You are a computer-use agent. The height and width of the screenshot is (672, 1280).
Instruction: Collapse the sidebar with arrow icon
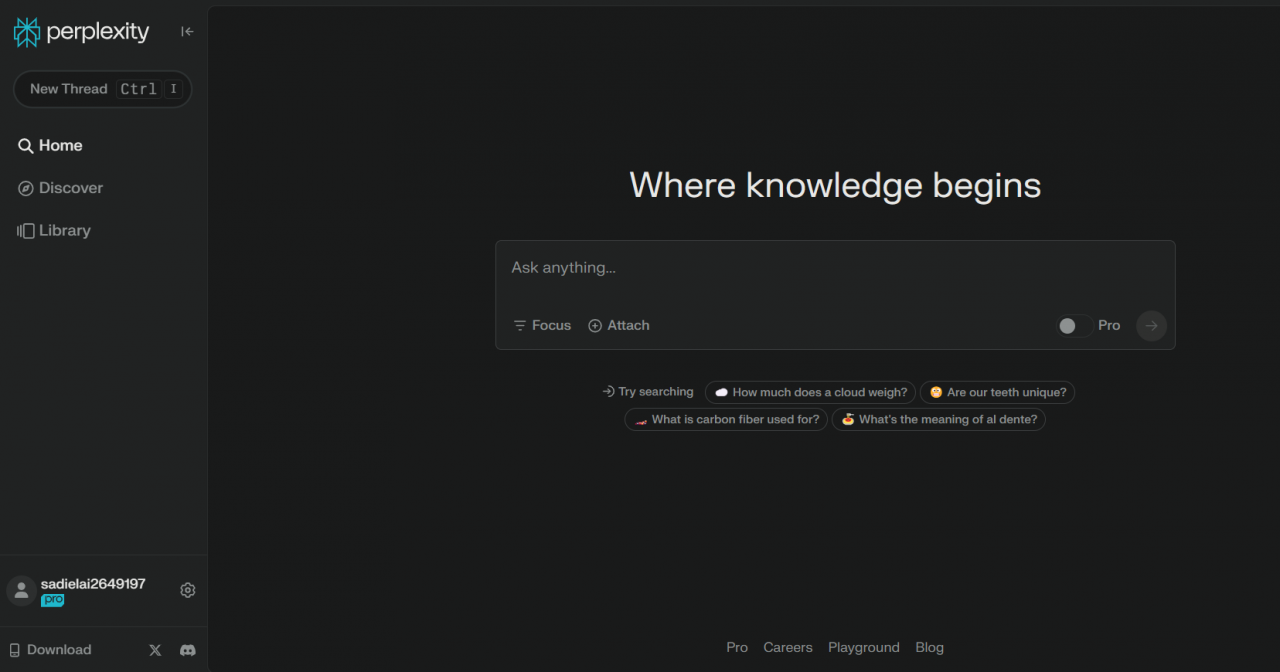(187, 32)
